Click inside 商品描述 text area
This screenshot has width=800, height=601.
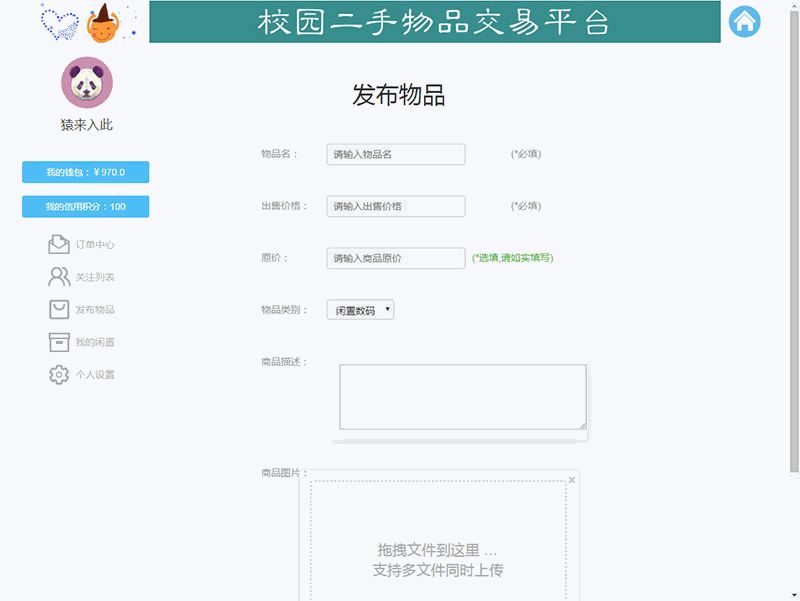[462, 396]
